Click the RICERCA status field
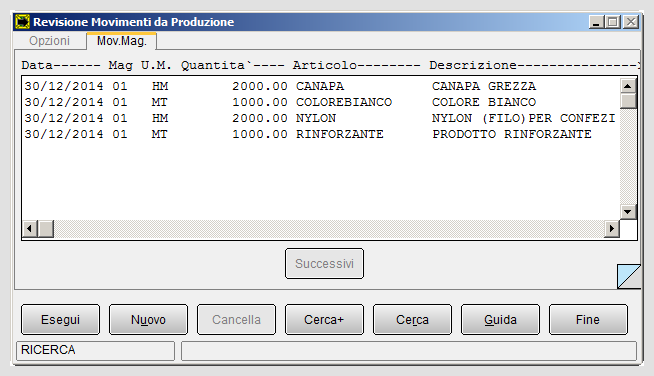 coord(95,351)
